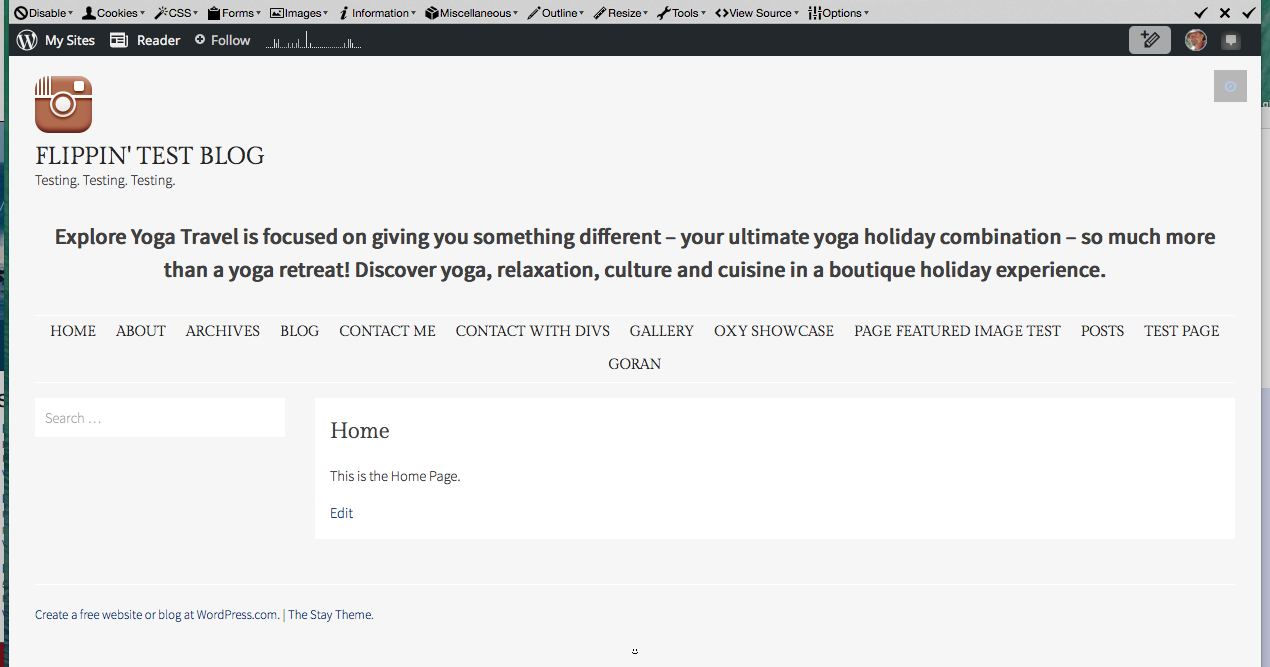Select the Oxy Showcase navigation item
Screen dimensions: 1270x667
point(773,331)
